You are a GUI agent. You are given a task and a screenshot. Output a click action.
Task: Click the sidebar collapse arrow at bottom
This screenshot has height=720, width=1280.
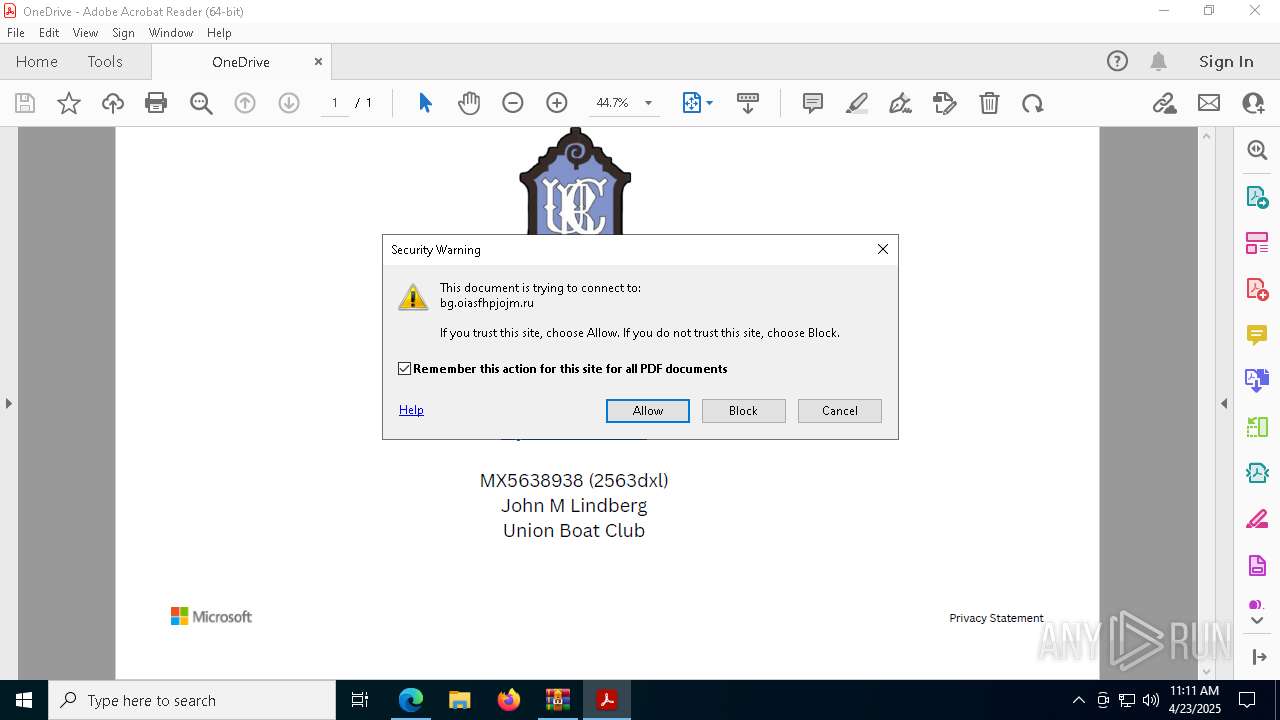click(1258, 657)
